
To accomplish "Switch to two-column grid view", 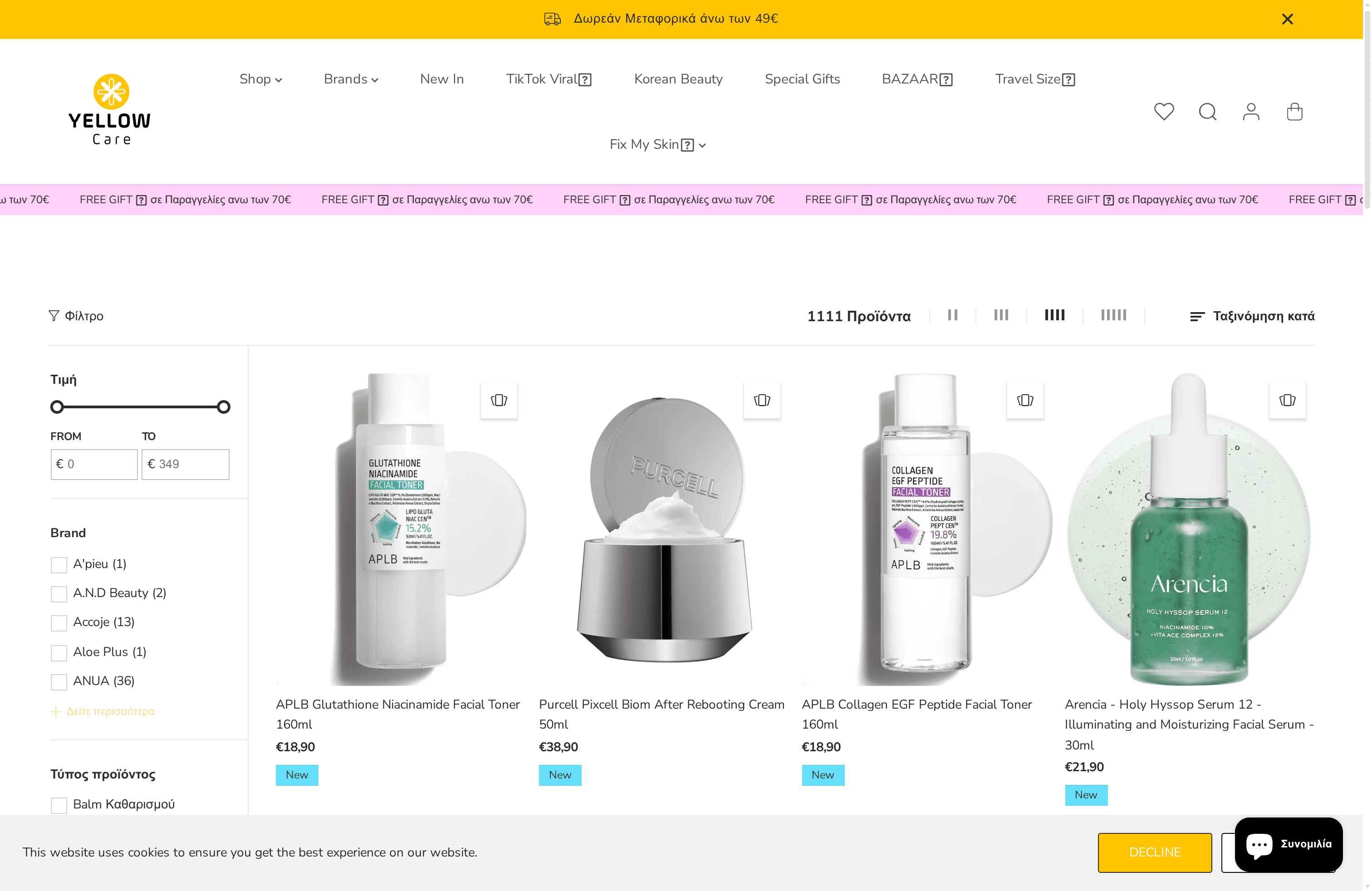I will coord(952,315).
